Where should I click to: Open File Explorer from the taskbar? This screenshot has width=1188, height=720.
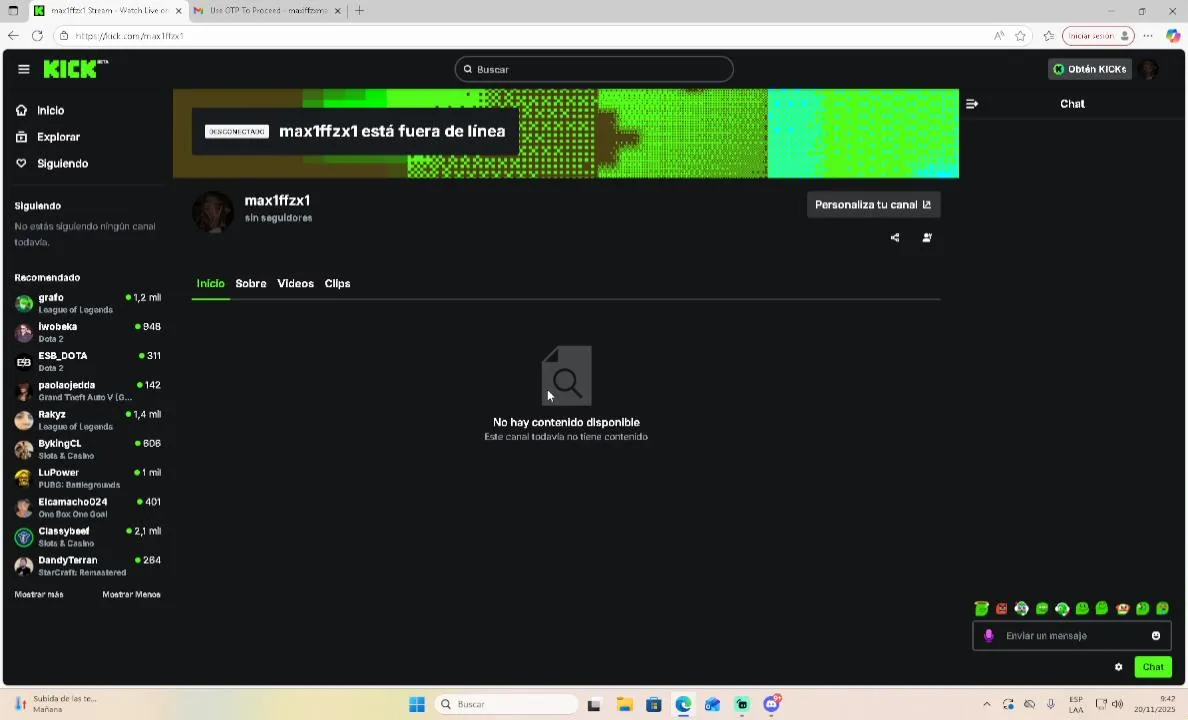[x=624, y=704]
